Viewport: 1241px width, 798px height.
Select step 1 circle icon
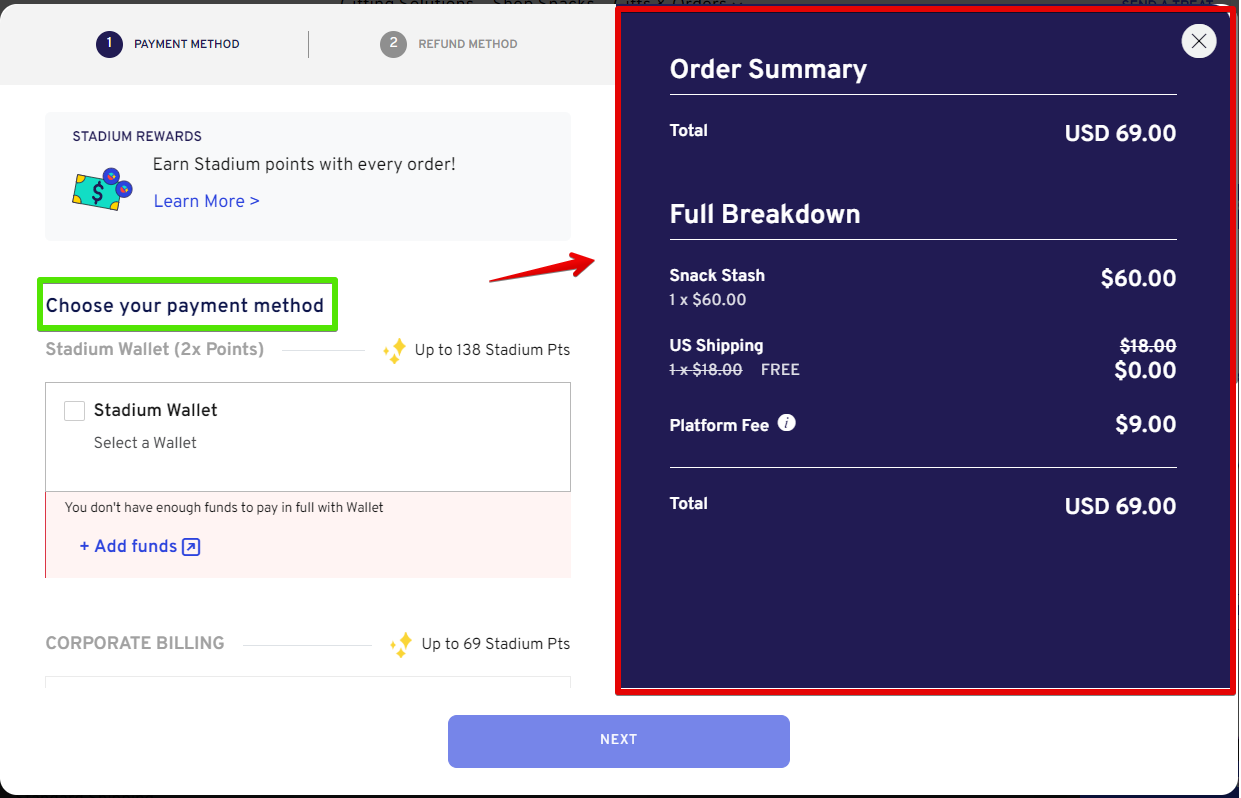109,44
